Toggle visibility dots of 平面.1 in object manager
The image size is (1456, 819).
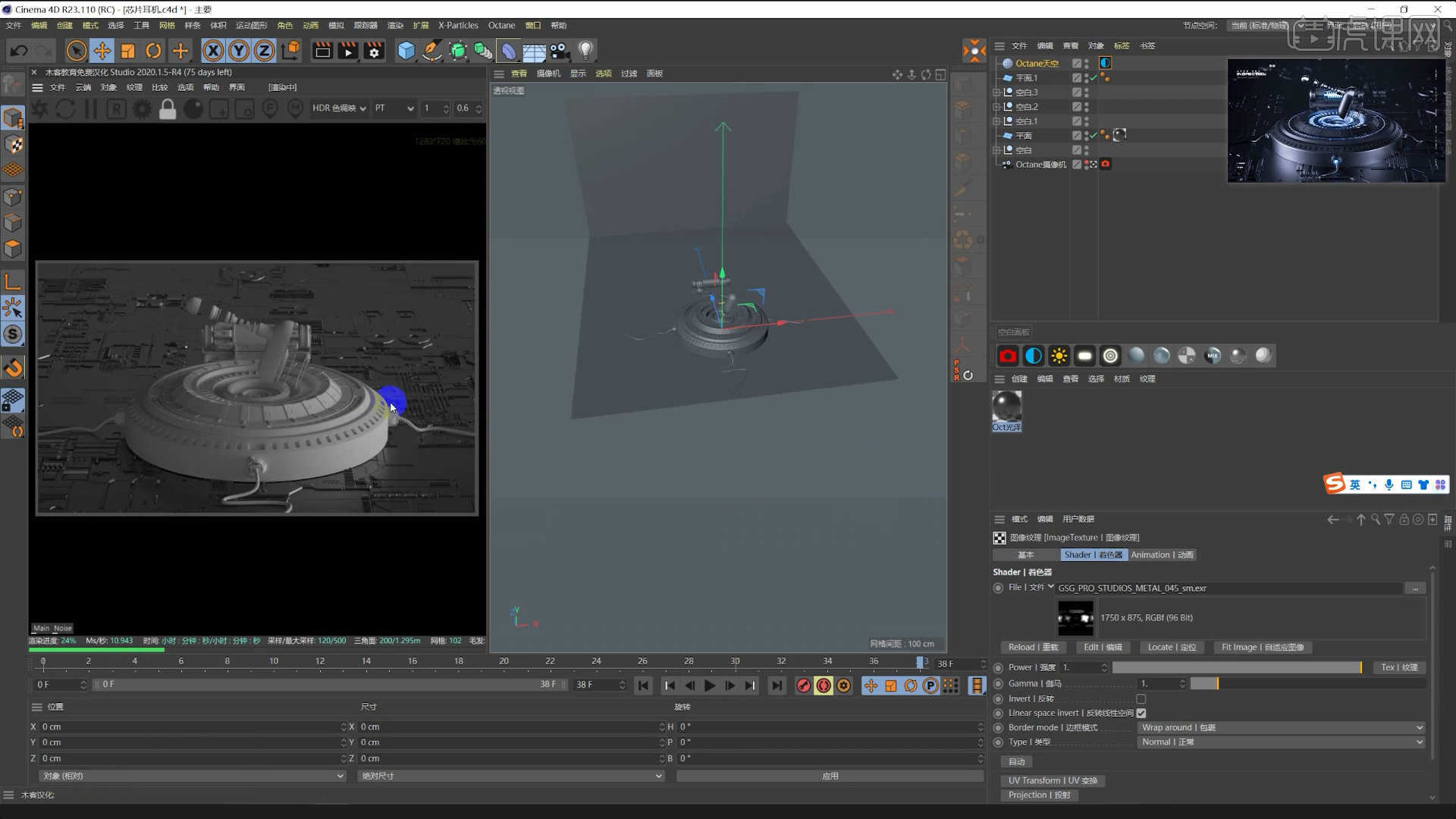pos(1086,77)
